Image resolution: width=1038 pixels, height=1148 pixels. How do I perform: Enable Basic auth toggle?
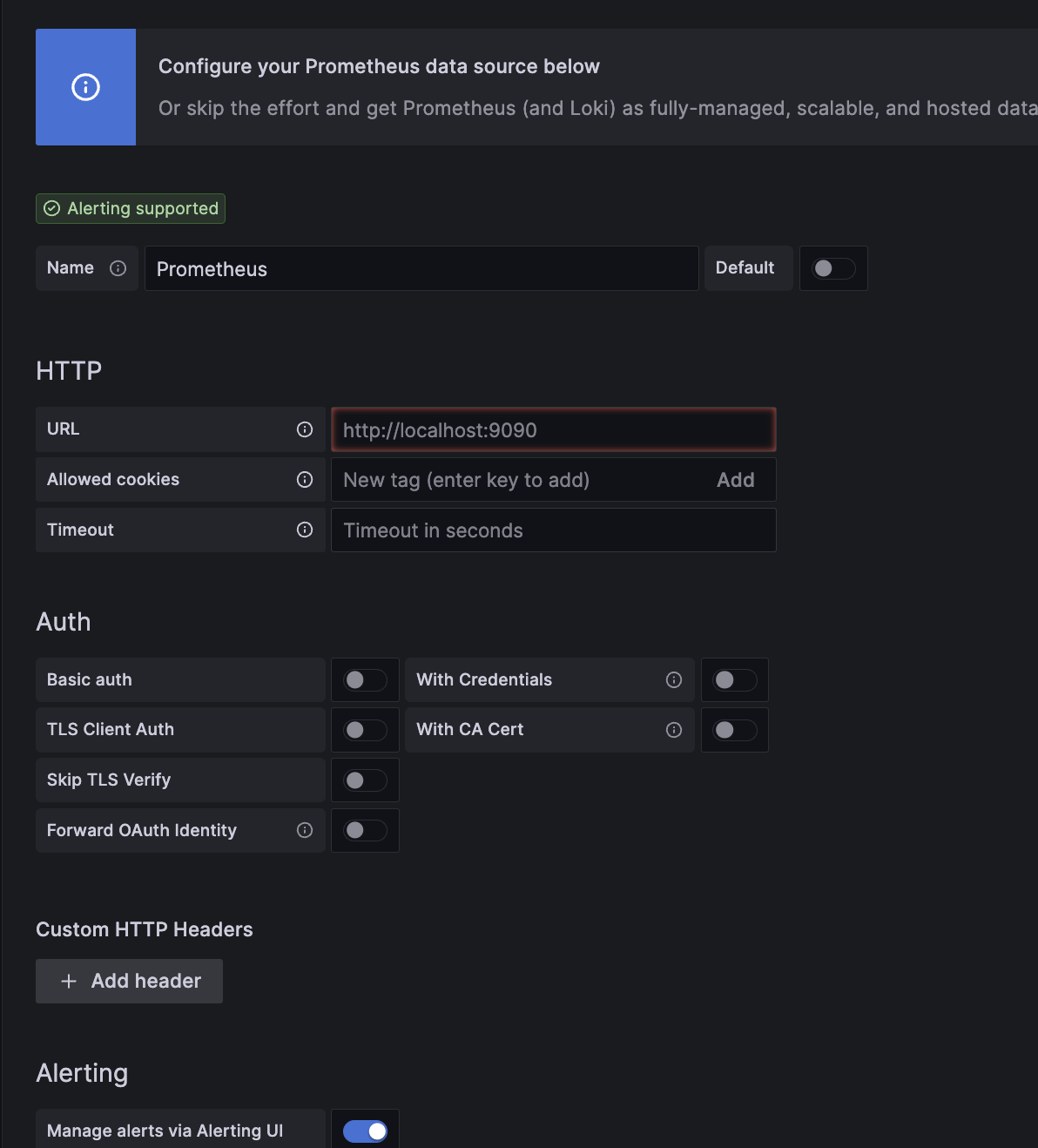tap(365, 680)
